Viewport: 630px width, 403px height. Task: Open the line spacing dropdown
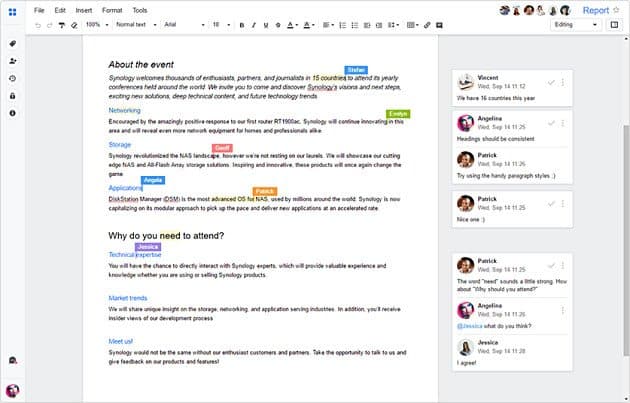(393, 25)
